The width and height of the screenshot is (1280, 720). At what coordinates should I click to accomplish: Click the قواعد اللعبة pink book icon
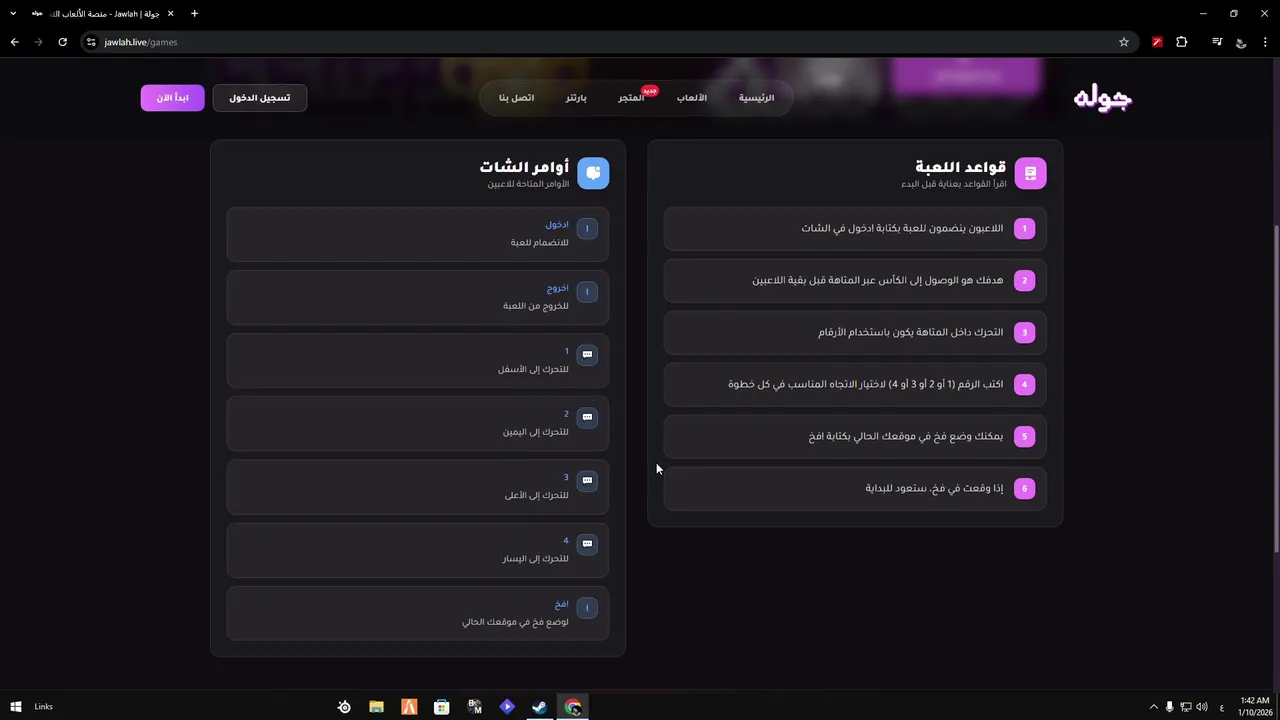pyautogui.click(x=1030, y=173)
